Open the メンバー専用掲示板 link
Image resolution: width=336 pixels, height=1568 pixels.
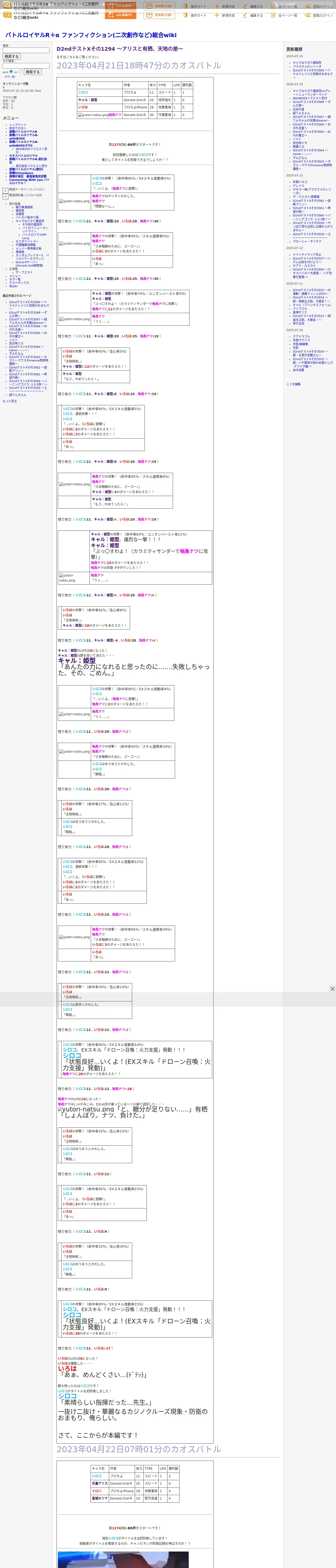(29, 248)
